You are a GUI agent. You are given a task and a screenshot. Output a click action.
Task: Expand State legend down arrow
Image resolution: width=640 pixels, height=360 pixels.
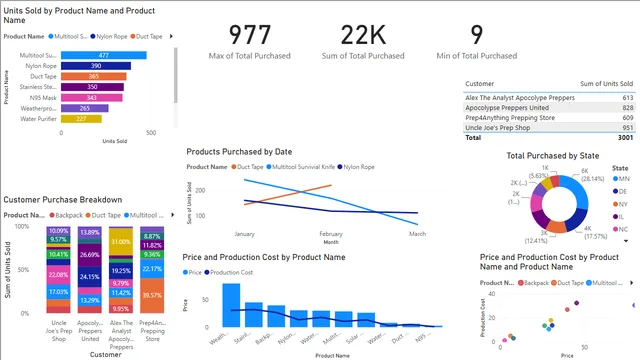[626, 241]
